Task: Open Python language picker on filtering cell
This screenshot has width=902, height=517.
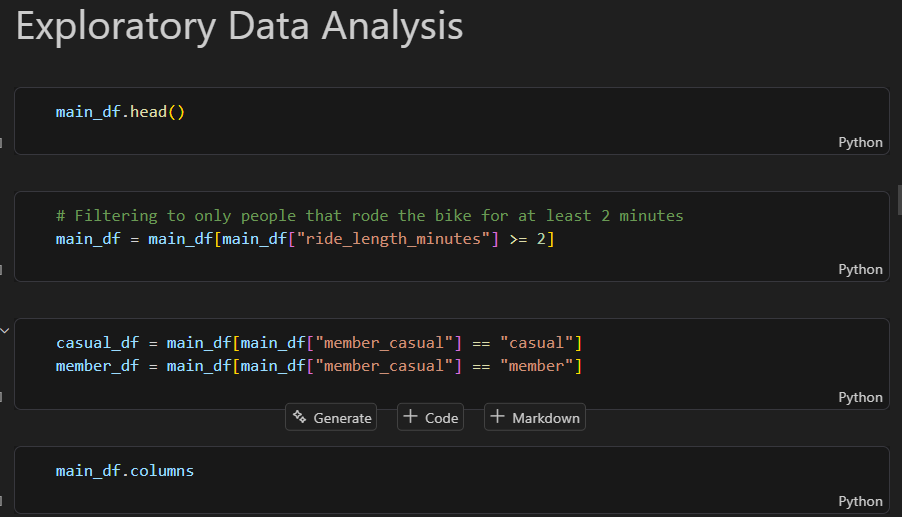Action: 860,270
